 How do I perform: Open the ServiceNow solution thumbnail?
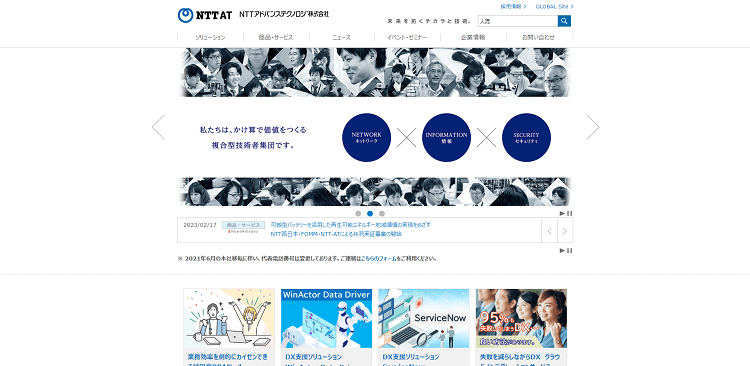(x=424, y=318)
